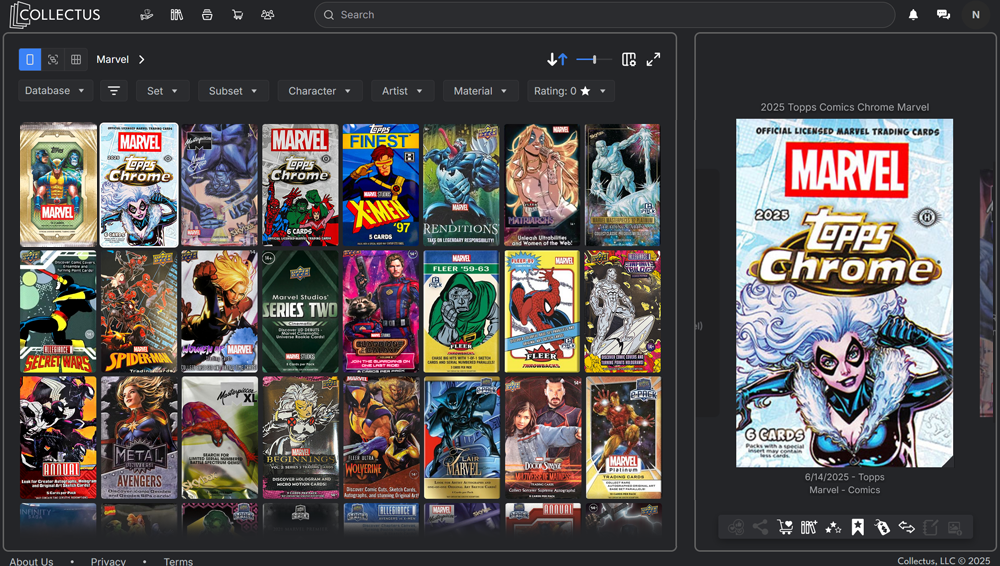Click the price tag icon

pyautogui.click(x=882, y=527)
